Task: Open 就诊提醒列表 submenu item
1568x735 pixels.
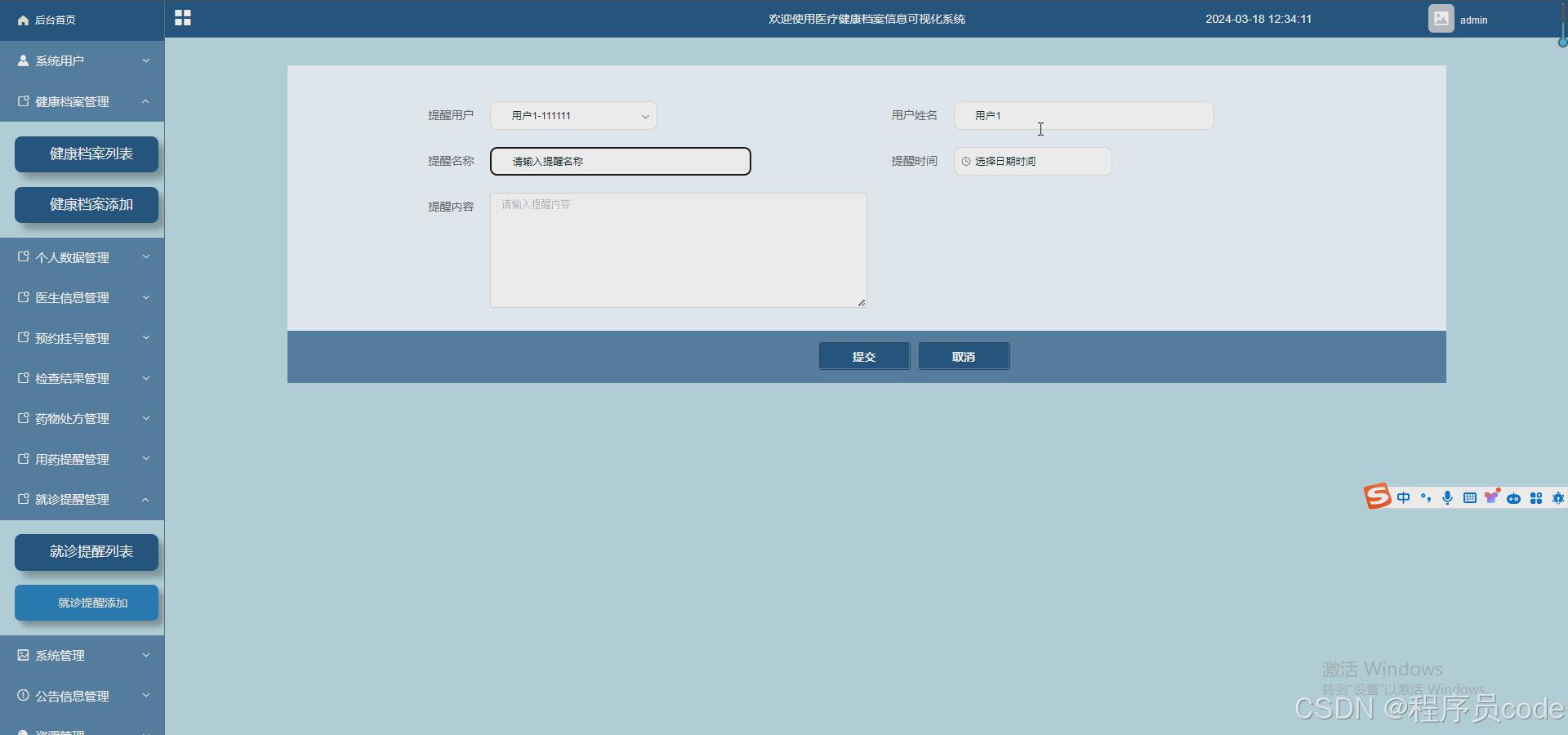Action: 87,551
